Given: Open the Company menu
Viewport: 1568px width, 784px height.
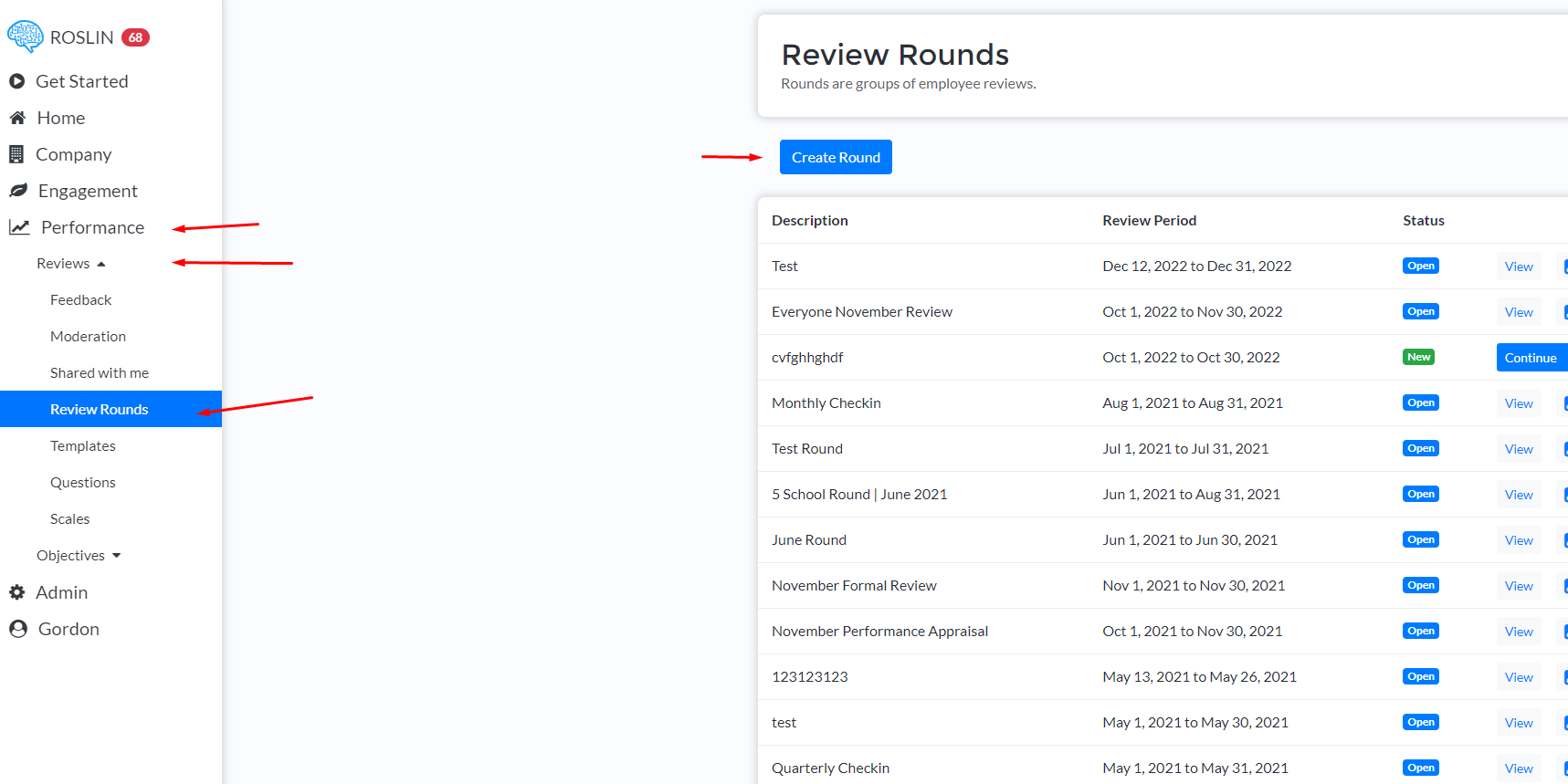Looking at the screenshot, I should [74, 154].
